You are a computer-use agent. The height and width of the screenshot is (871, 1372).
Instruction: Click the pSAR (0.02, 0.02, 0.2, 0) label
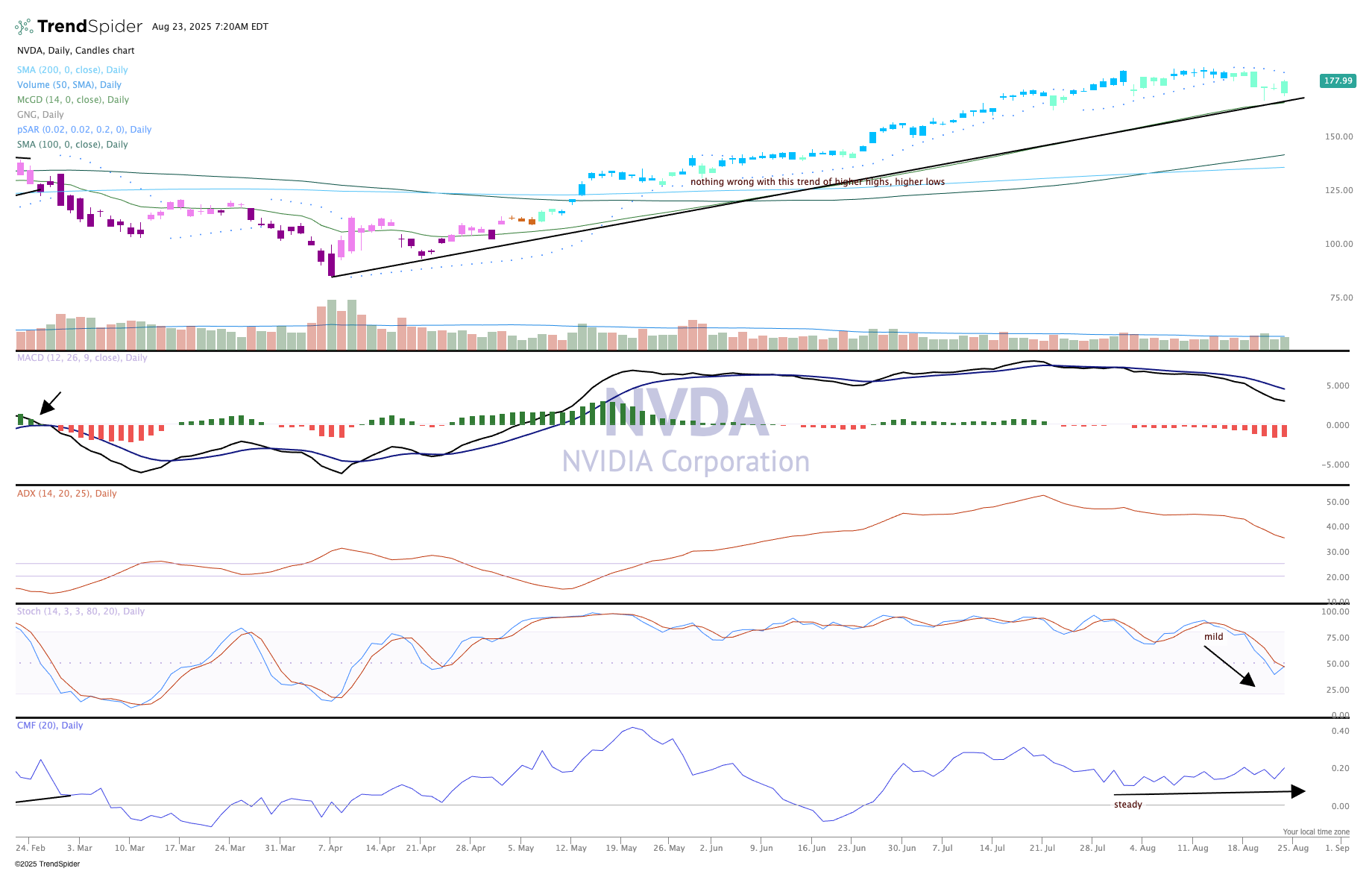coord(84,130)
